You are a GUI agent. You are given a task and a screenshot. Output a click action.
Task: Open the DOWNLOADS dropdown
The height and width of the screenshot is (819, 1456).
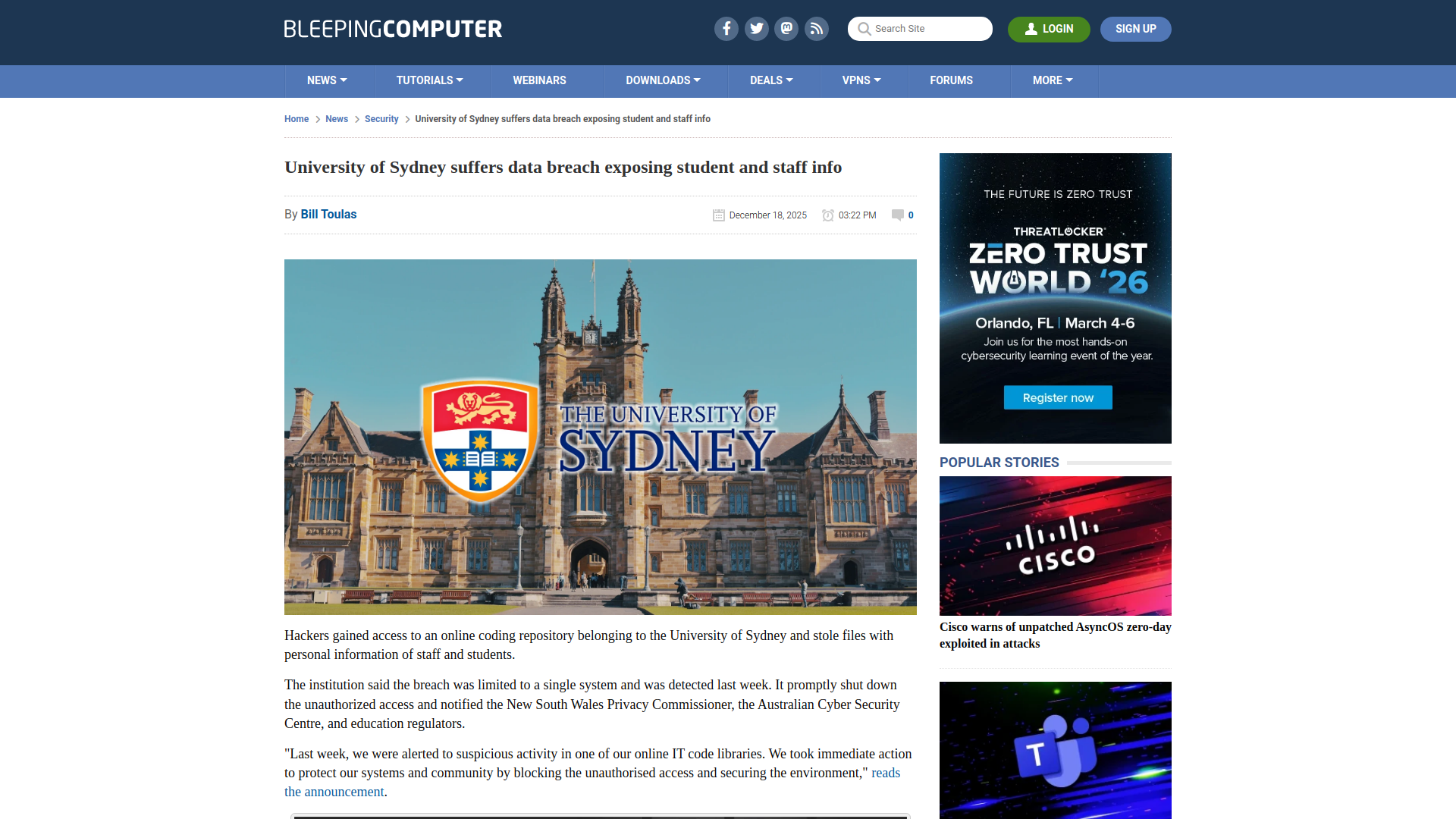click(x=663, y=80)
